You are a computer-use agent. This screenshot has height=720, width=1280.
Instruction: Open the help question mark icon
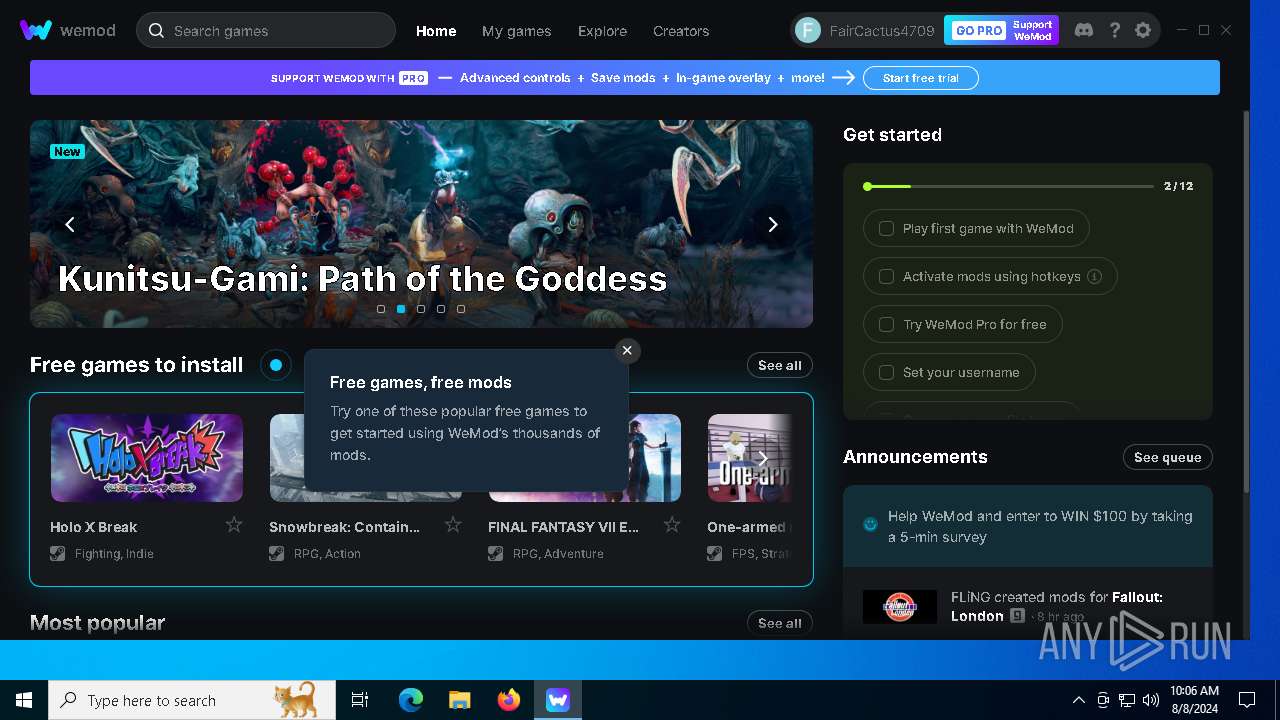1115,30
